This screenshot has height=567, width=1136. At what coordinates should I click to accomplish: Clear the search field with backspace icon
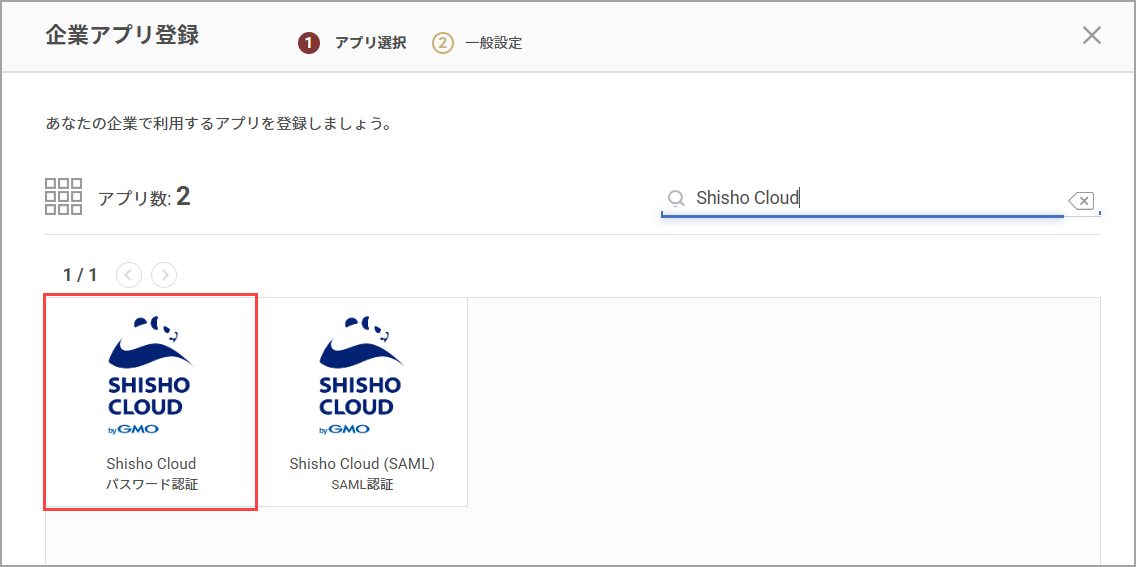pos(1081,201)
